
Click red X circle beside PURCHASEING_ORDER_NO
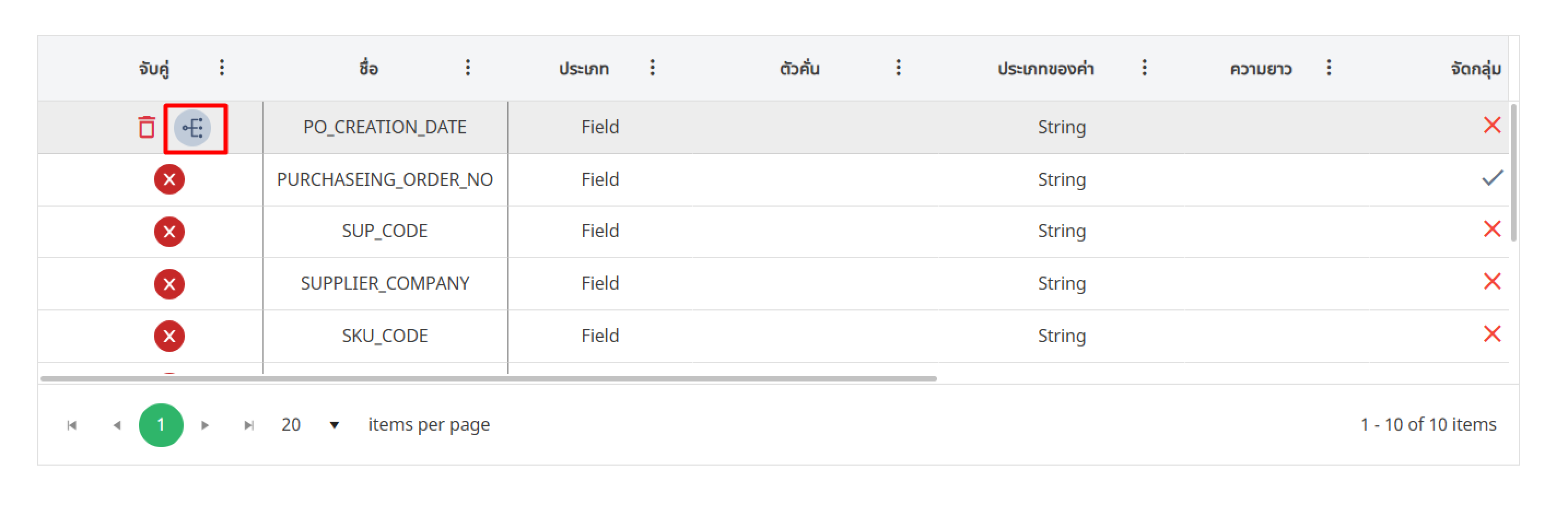coord(169,179)
